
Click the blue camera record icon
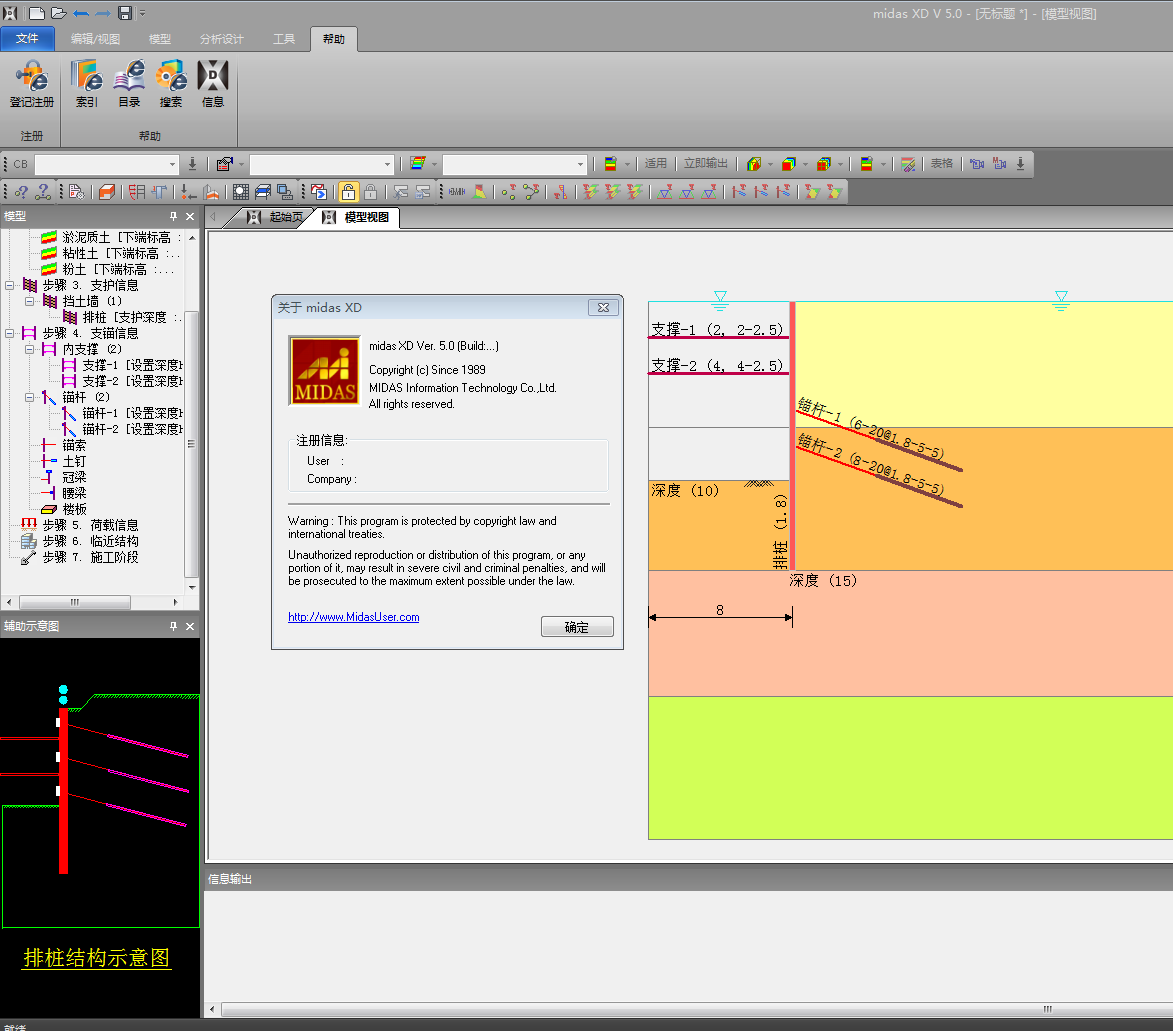tap(977, 164)
